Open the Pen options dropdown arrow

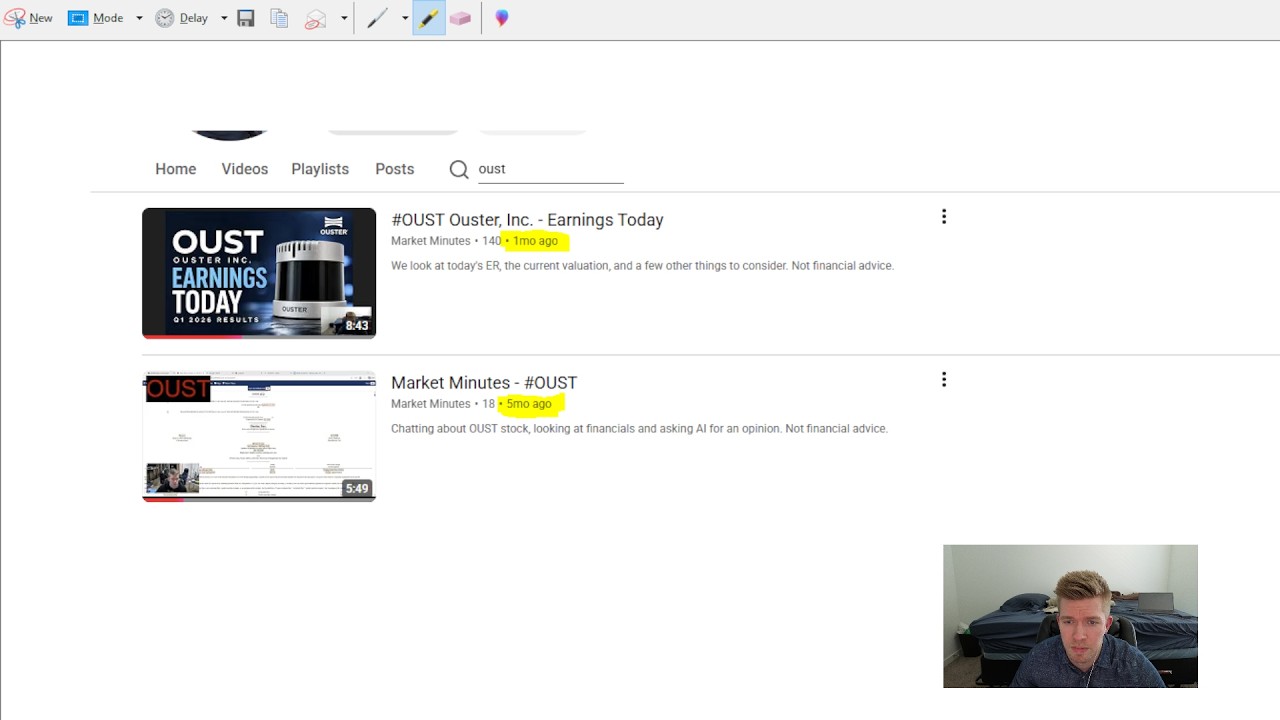tap(405, 18)
